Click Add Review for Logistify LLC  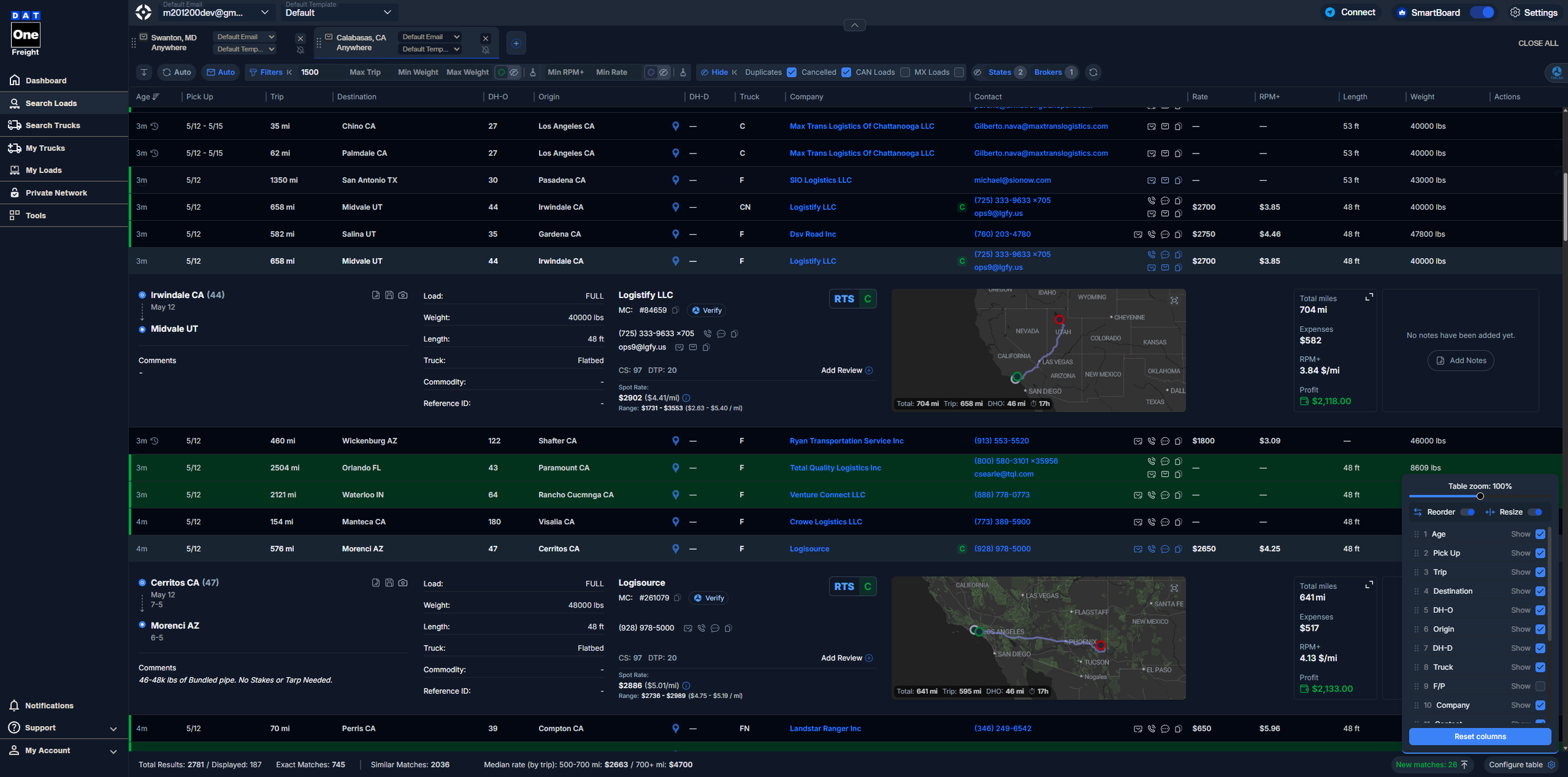point(847,371)
